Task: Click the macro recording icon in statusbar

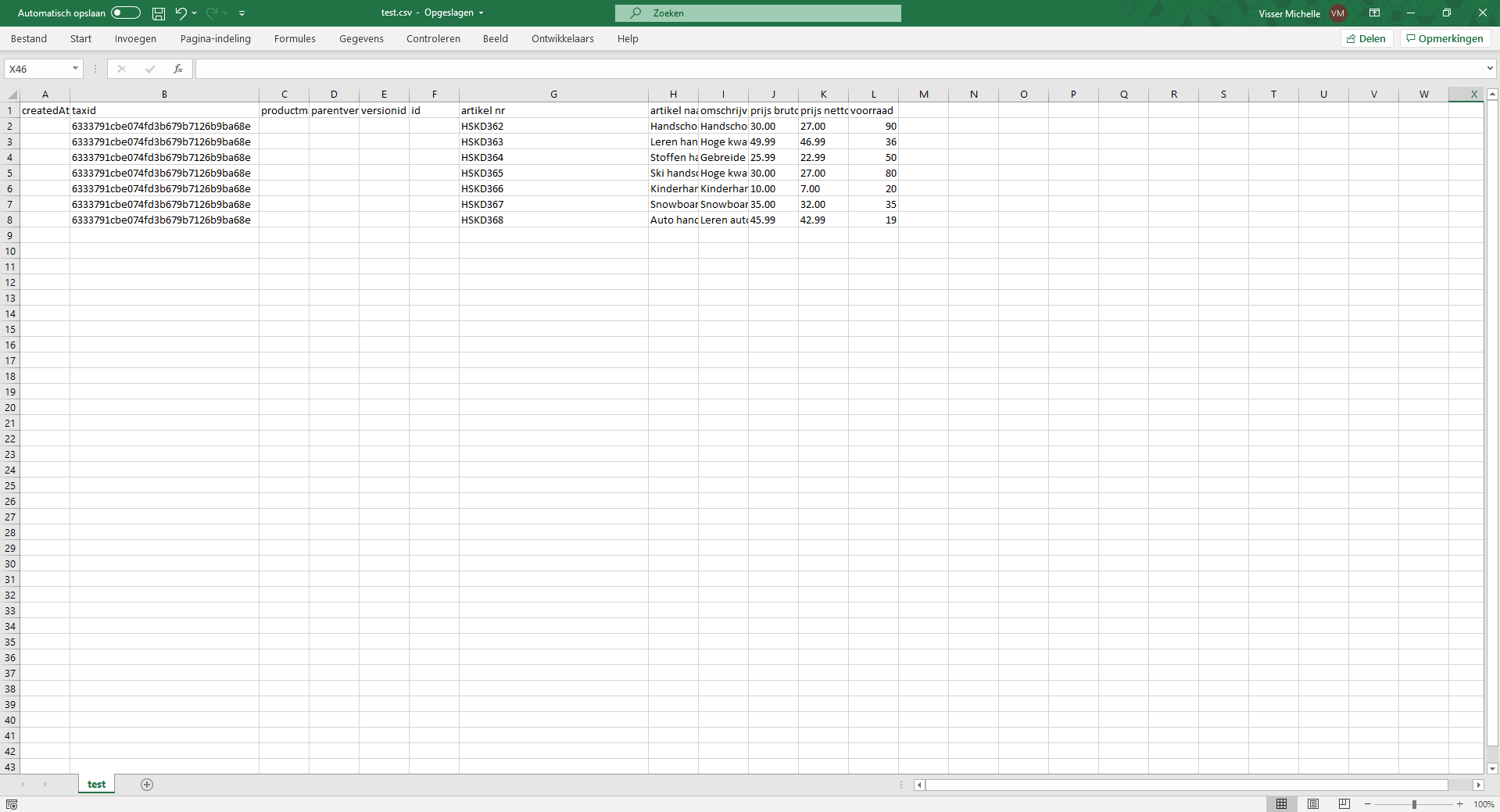Action: (x=11, y=803)
